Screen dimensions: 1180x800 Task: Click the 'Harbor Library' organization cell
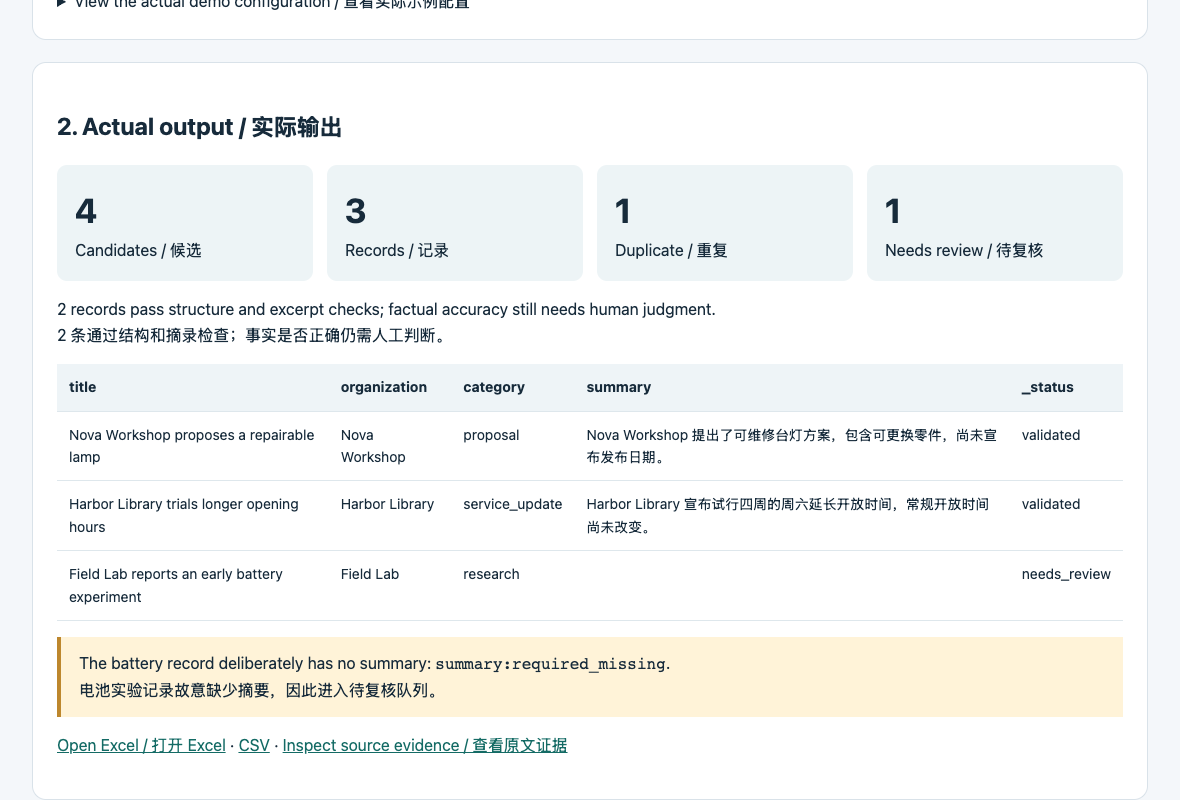click(x=388, y=504)
